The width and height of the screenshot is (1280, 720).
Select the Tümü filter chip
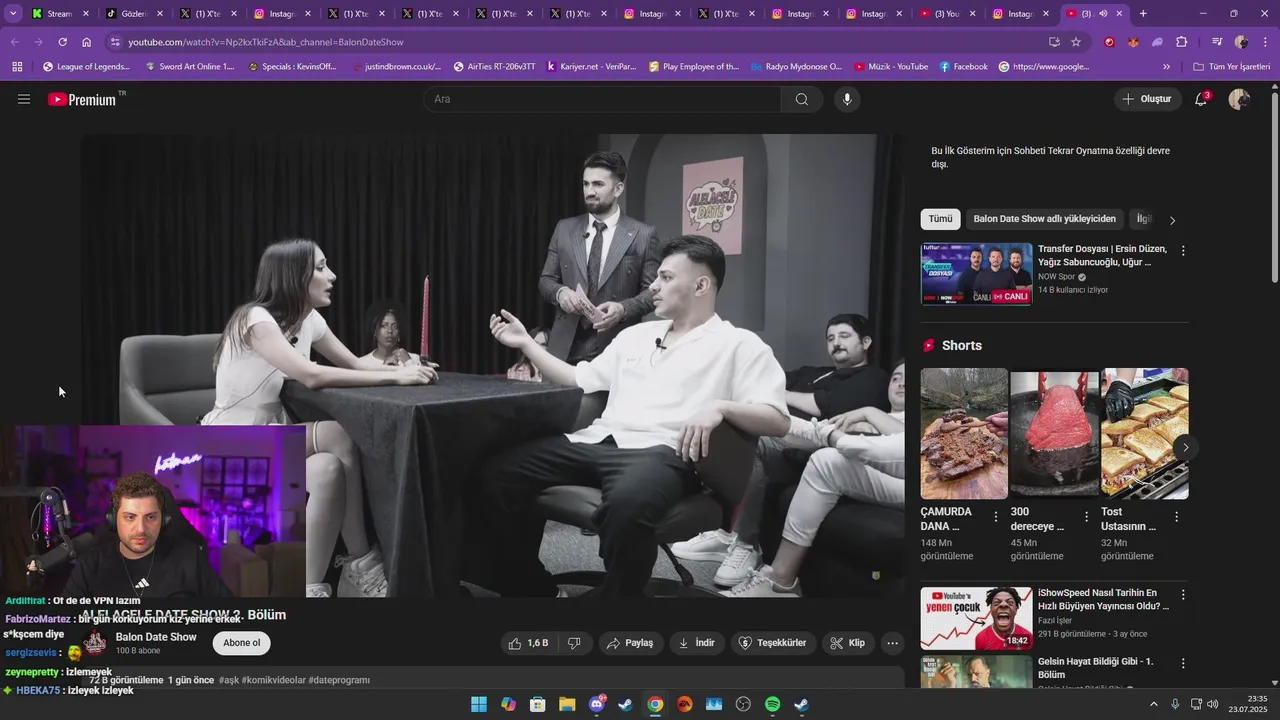[940, 219]
